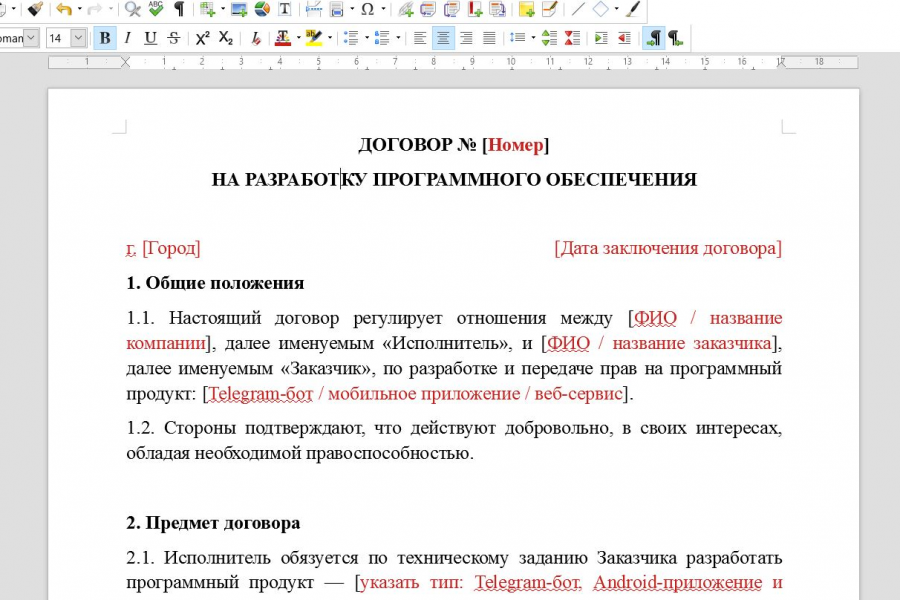This screenshot has height=600, width=900.
Task: Set right-to-left text direction
Action: (x=676, y=38)
